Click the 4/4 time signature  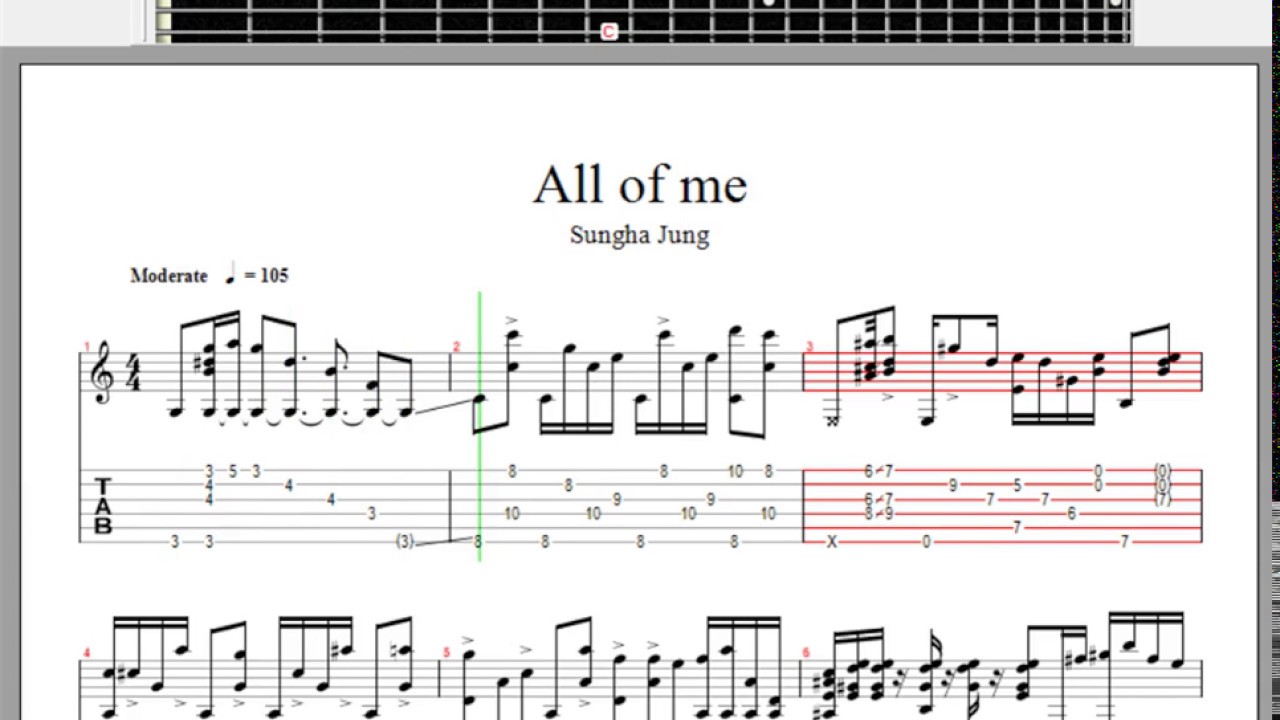[x=133, y=371]
